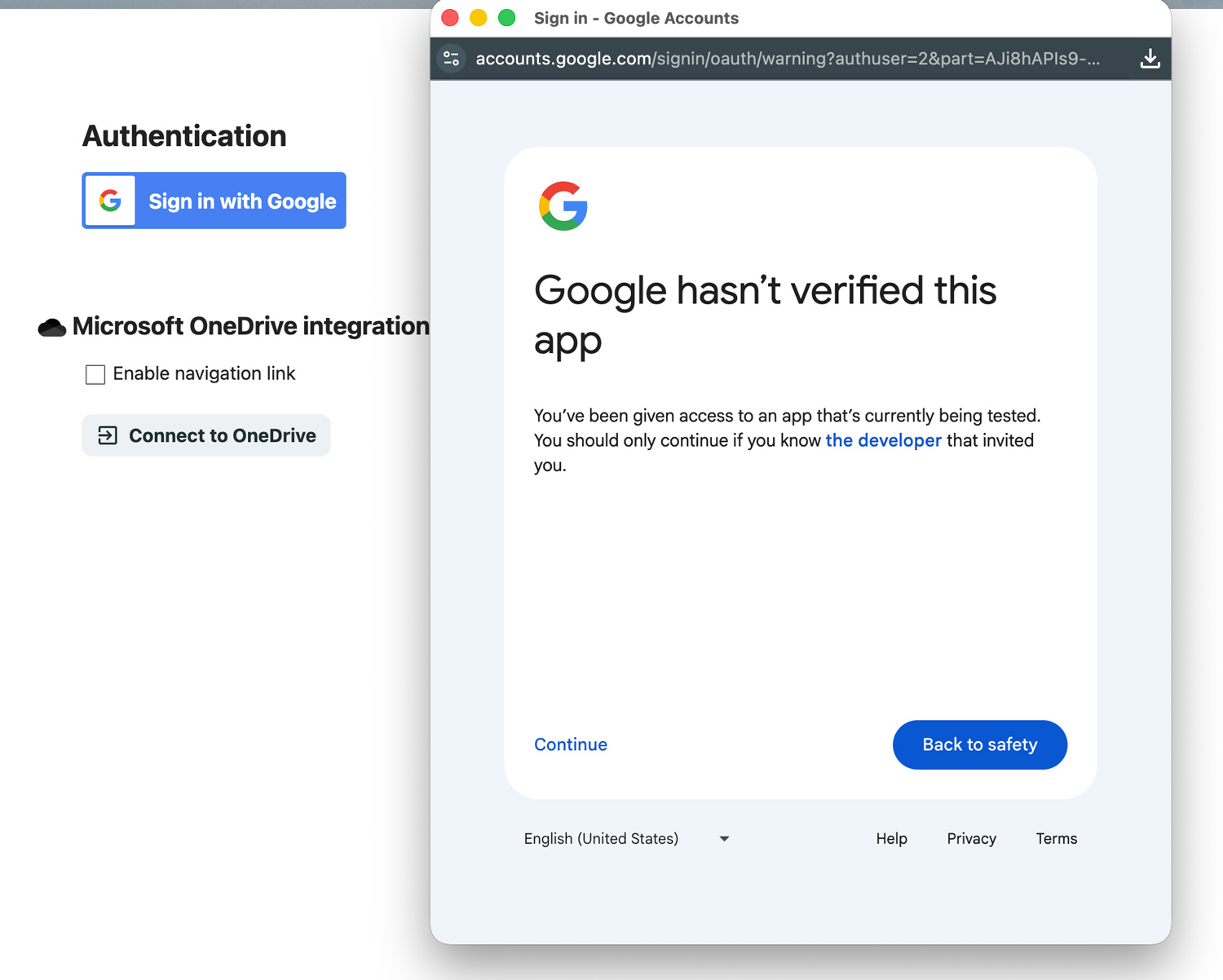Open the Help page
This screenshot has height=980, width=1223.
891,838
